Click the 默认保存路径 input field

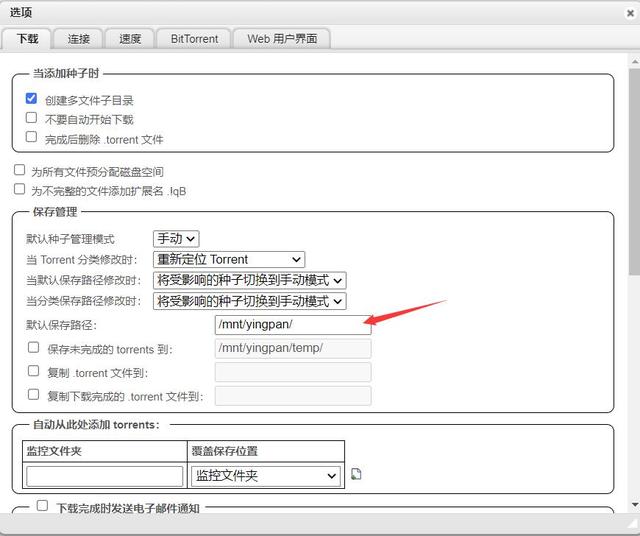coord(292,325)
